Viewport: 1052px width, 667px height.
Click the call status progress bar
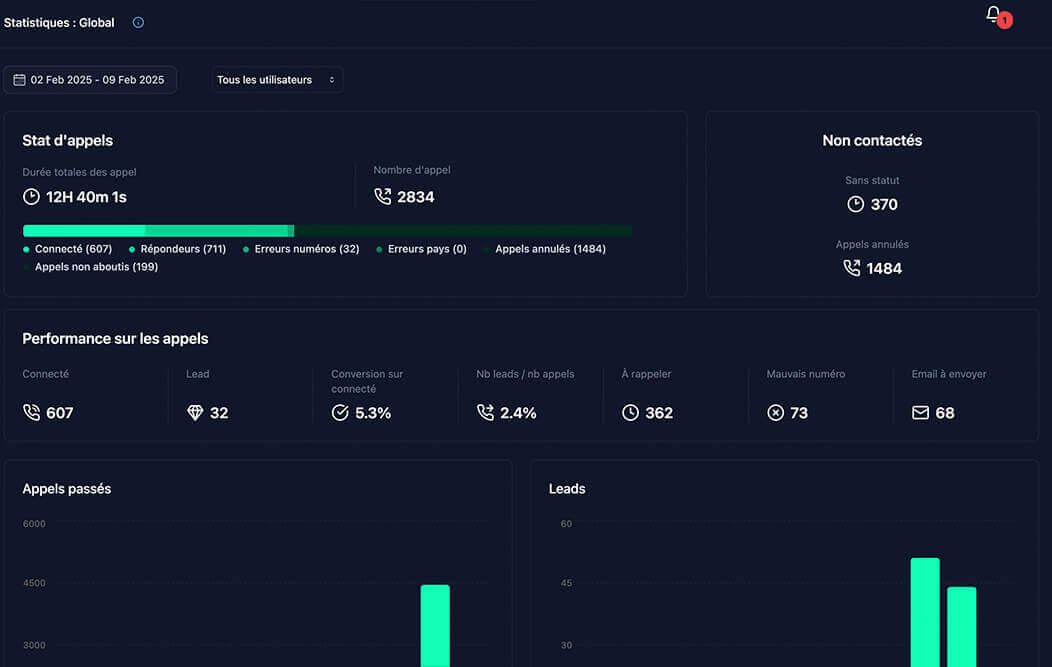pos(327,231)
